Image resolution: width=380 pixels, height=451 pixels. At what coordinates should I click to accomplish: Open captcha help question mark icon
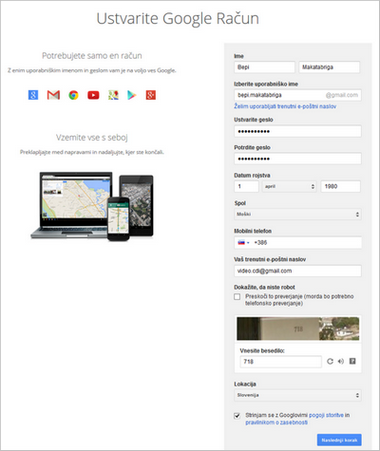[352, 361]
